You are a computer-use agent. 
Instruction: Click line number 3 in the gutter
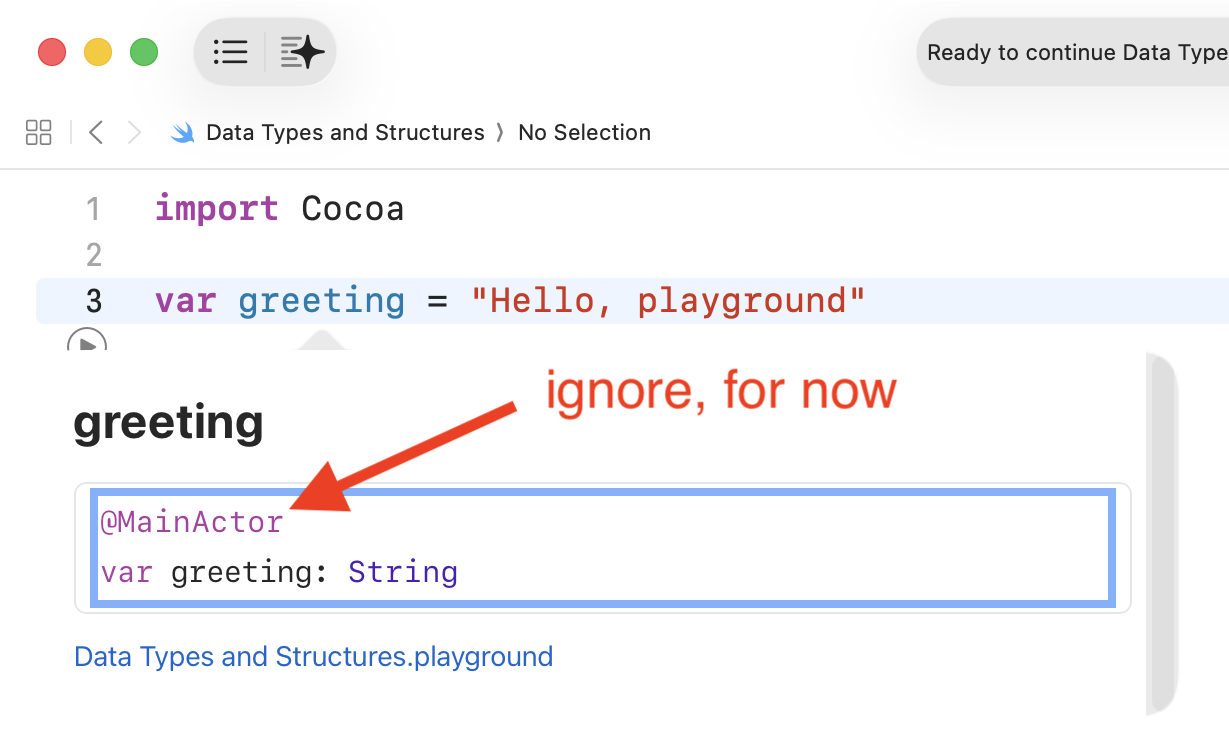(93, 301)
